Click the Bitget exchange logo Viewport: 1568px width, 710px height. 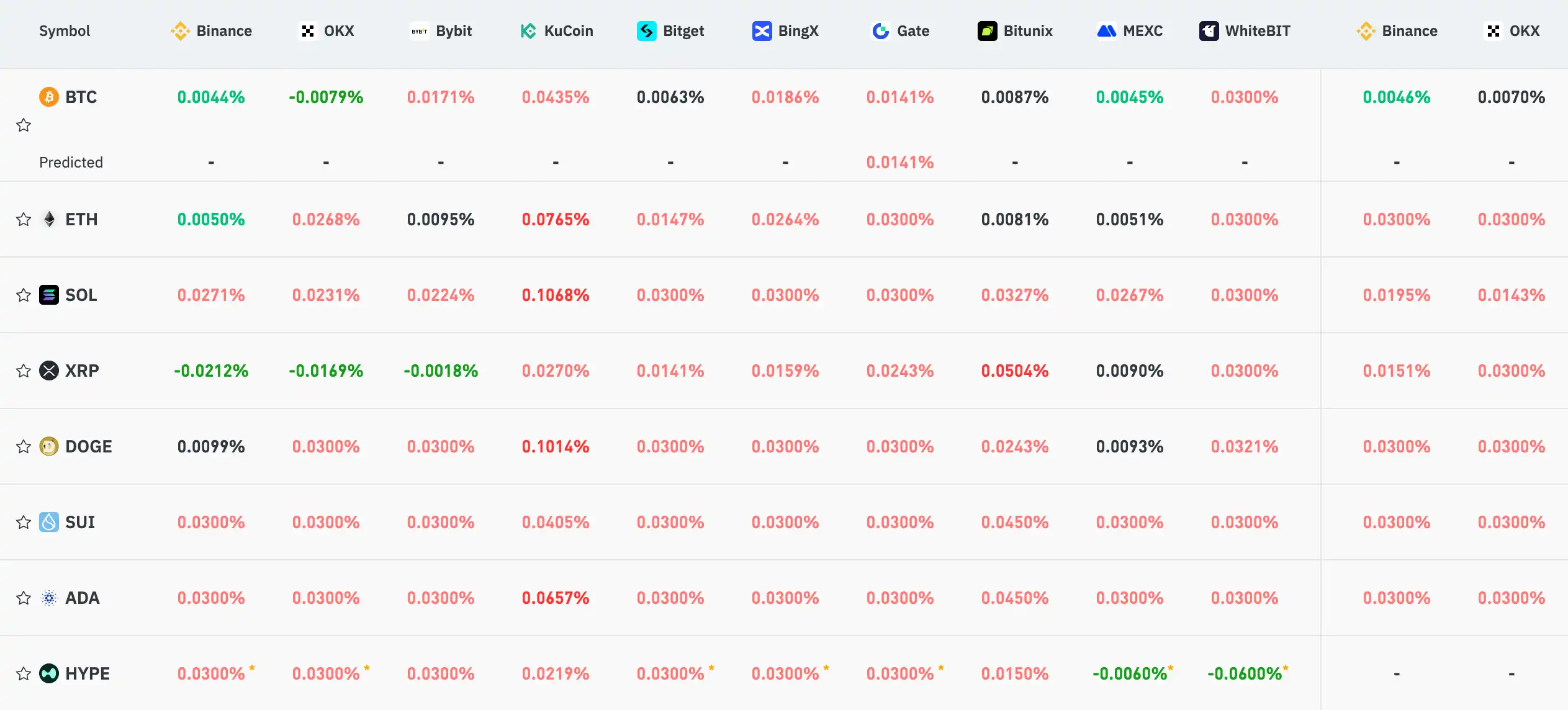click(x=647, y=31)
